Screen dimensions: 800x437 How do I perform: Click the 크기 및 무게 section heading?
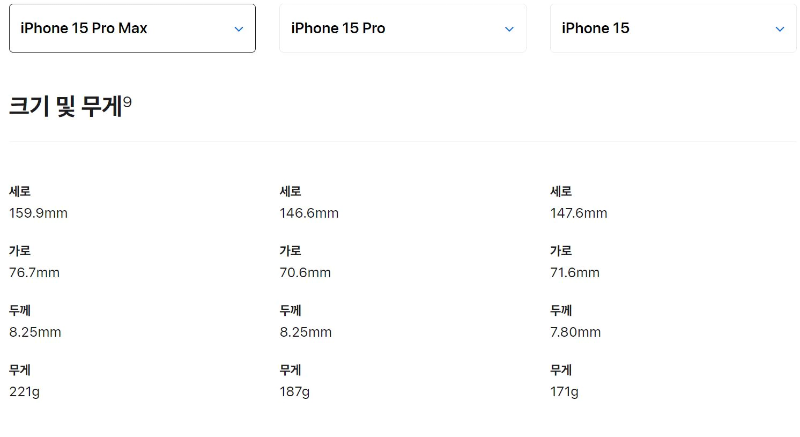tap(66, 107)
